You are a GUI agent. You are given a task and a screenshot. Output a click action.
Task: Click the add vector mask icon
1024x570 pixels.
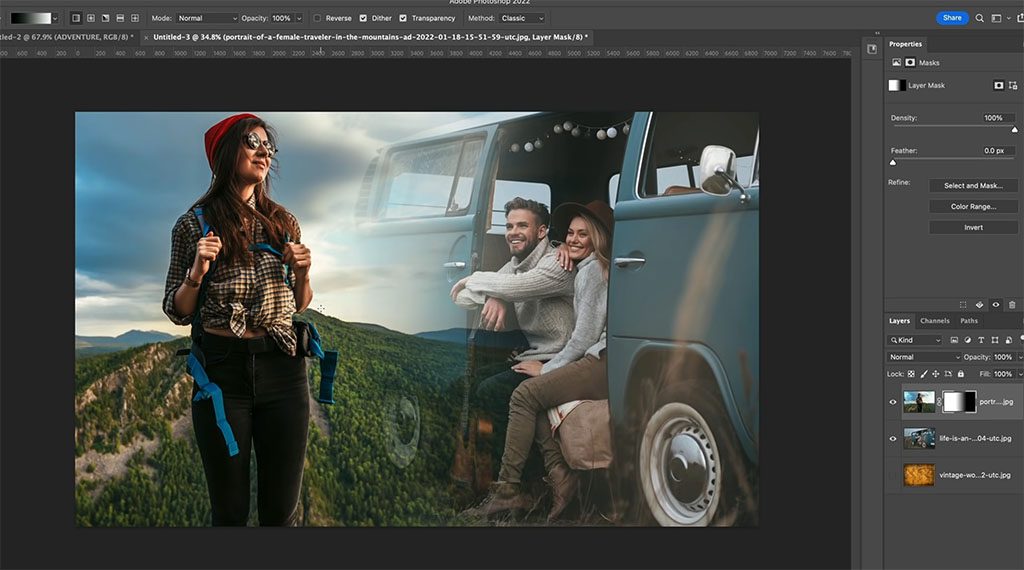click(x=1013, y=86)
